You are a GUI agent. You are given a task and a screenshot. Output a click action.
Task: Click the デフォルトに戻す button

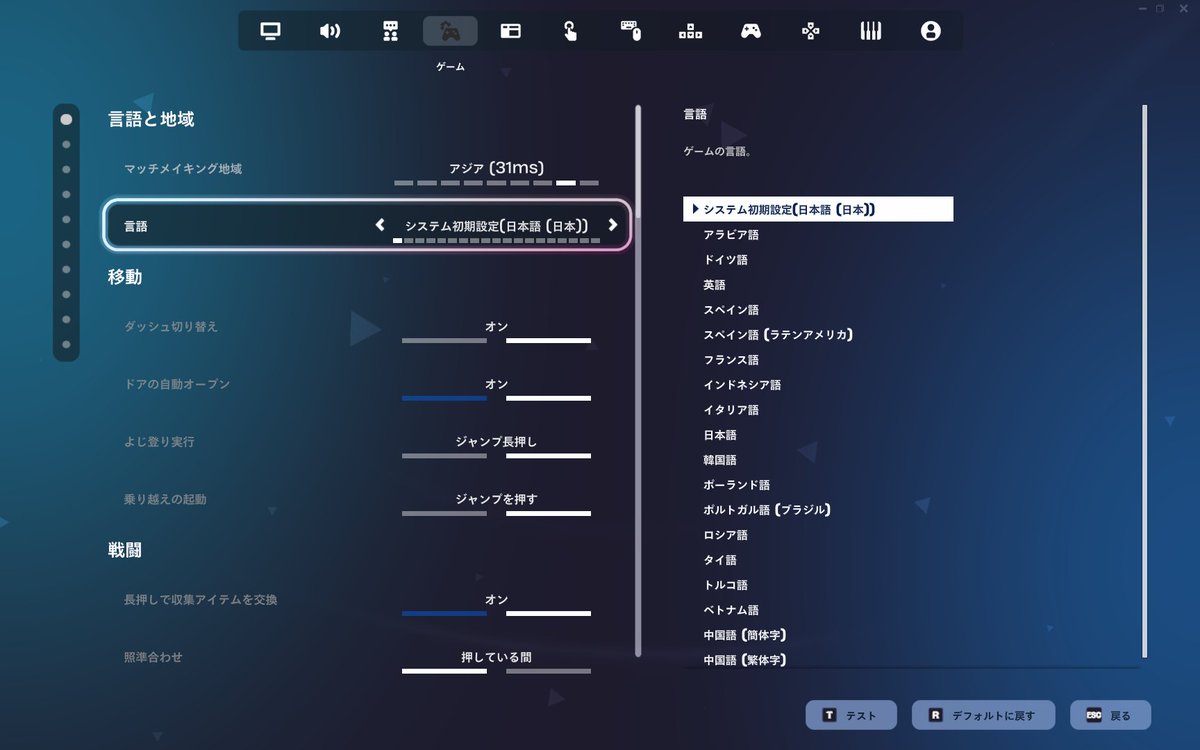tap(983, 715)
